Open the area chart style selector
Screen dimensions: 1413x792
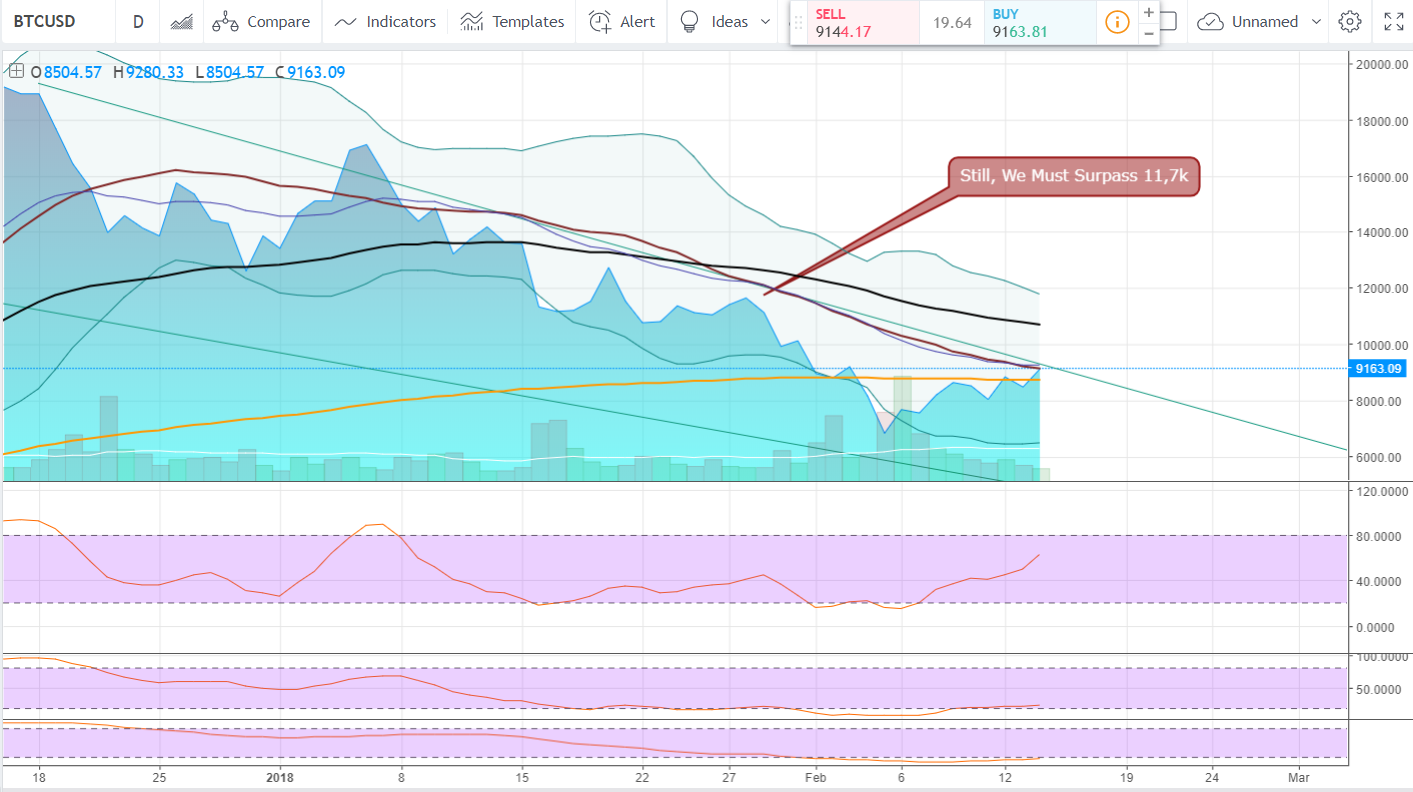[181, 21]
